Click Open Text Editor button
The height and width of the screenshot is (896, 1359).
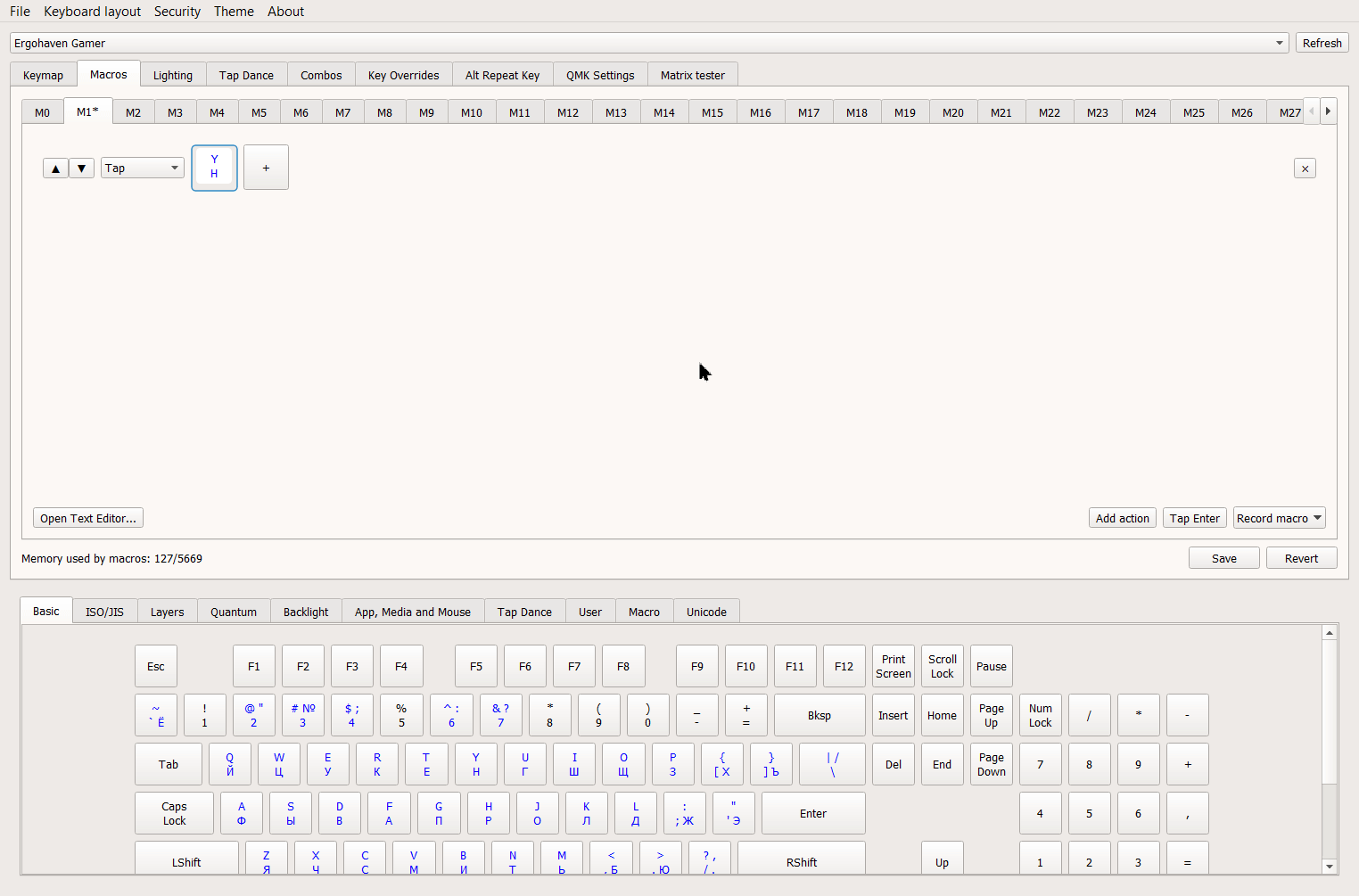(x=88, y=518)
